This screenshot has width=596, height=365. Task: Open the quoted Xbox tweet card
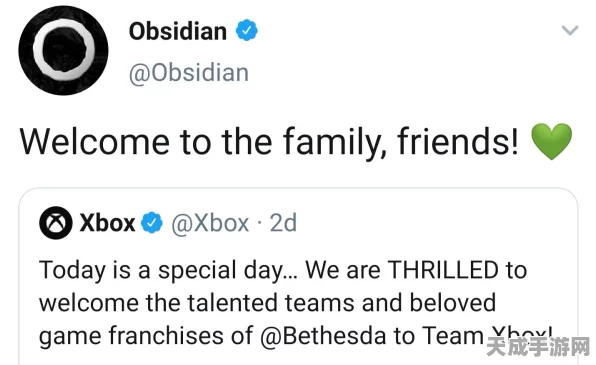298,276
